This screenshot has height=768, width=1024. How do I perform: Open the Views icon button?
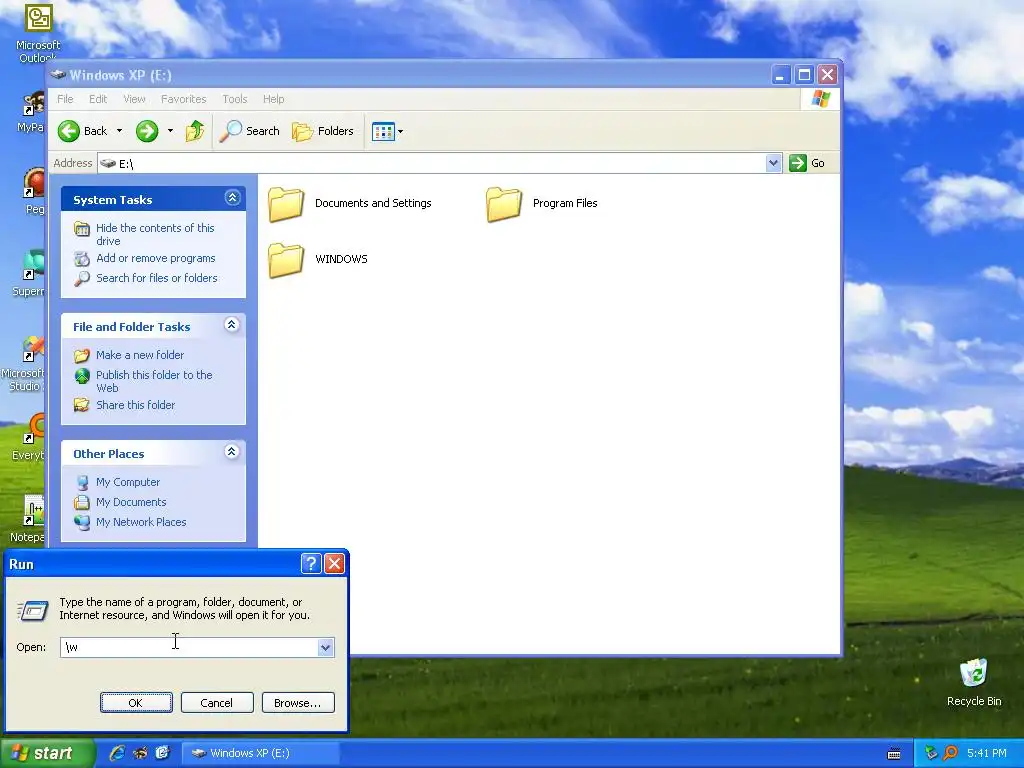pyautogui.click(x=383, y=131)
